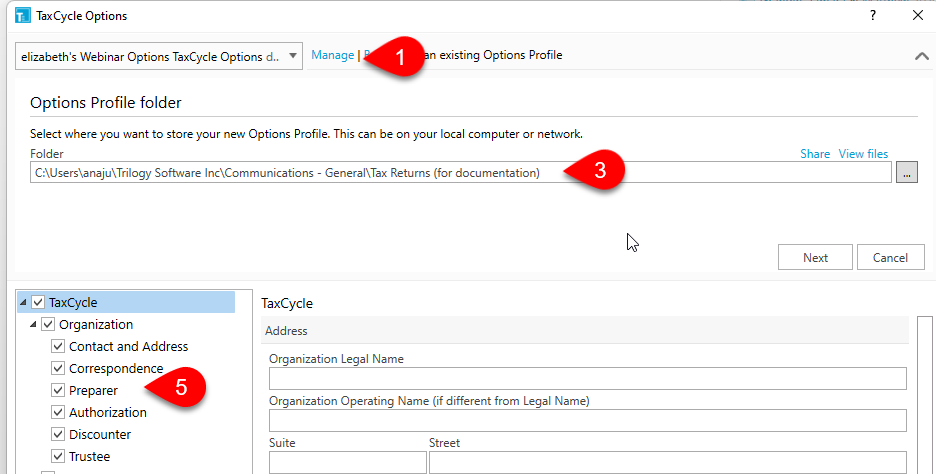This screenshot has width=936, height=474.
Task: Click the Organization Legal Name field
Action: [x=587, y=378]
